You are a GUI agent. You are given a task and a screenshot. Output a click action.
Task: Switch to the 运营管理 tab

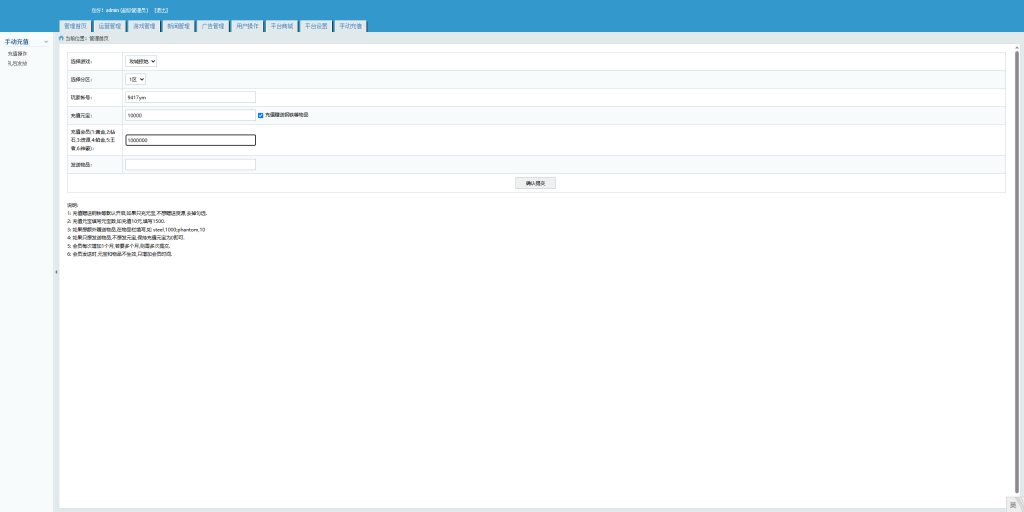coord(110,26)
